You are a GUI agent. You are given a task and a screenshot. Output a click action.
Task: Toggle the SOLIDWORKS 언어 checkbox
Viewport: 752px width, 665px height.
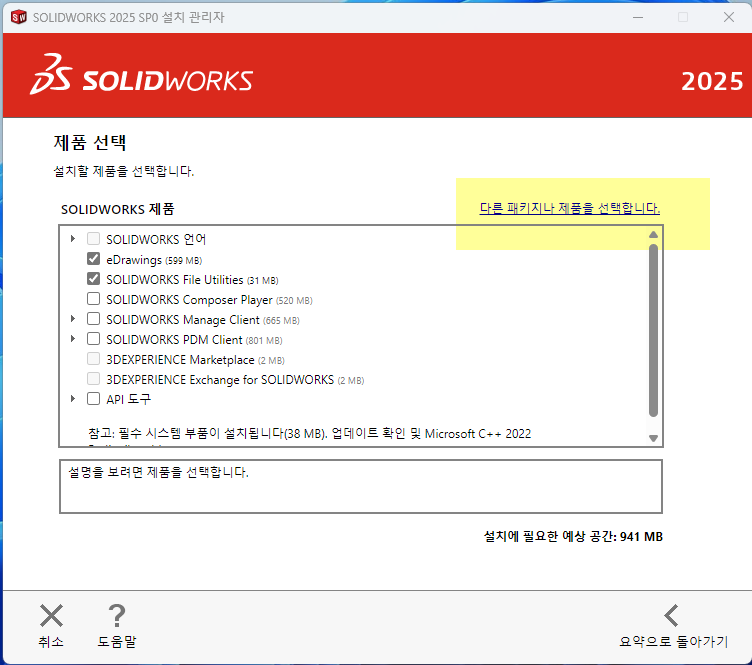coord(94,238)
